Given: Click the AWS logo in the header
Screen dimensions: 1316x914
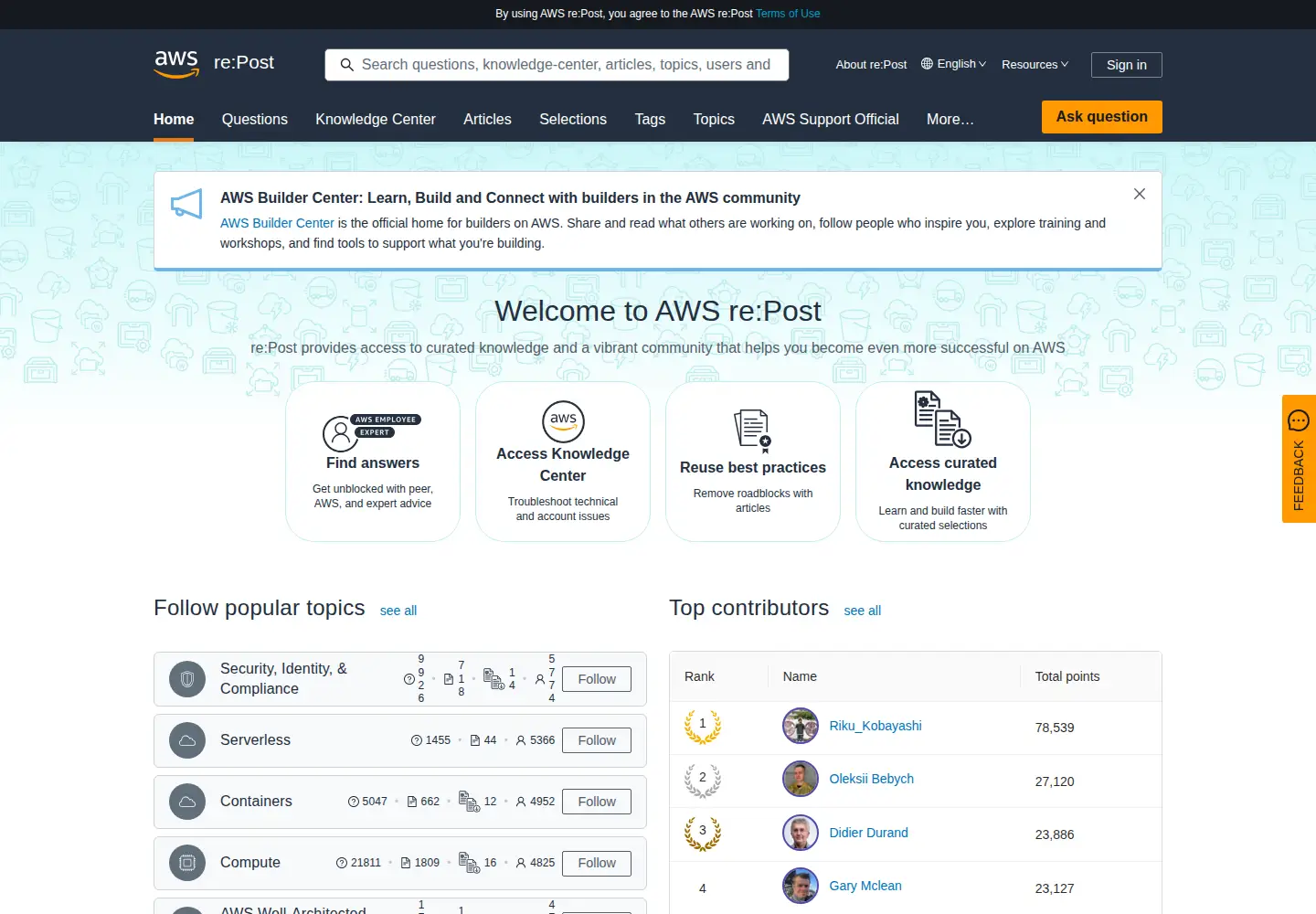Looking at the screenshot, I should 176,64.
